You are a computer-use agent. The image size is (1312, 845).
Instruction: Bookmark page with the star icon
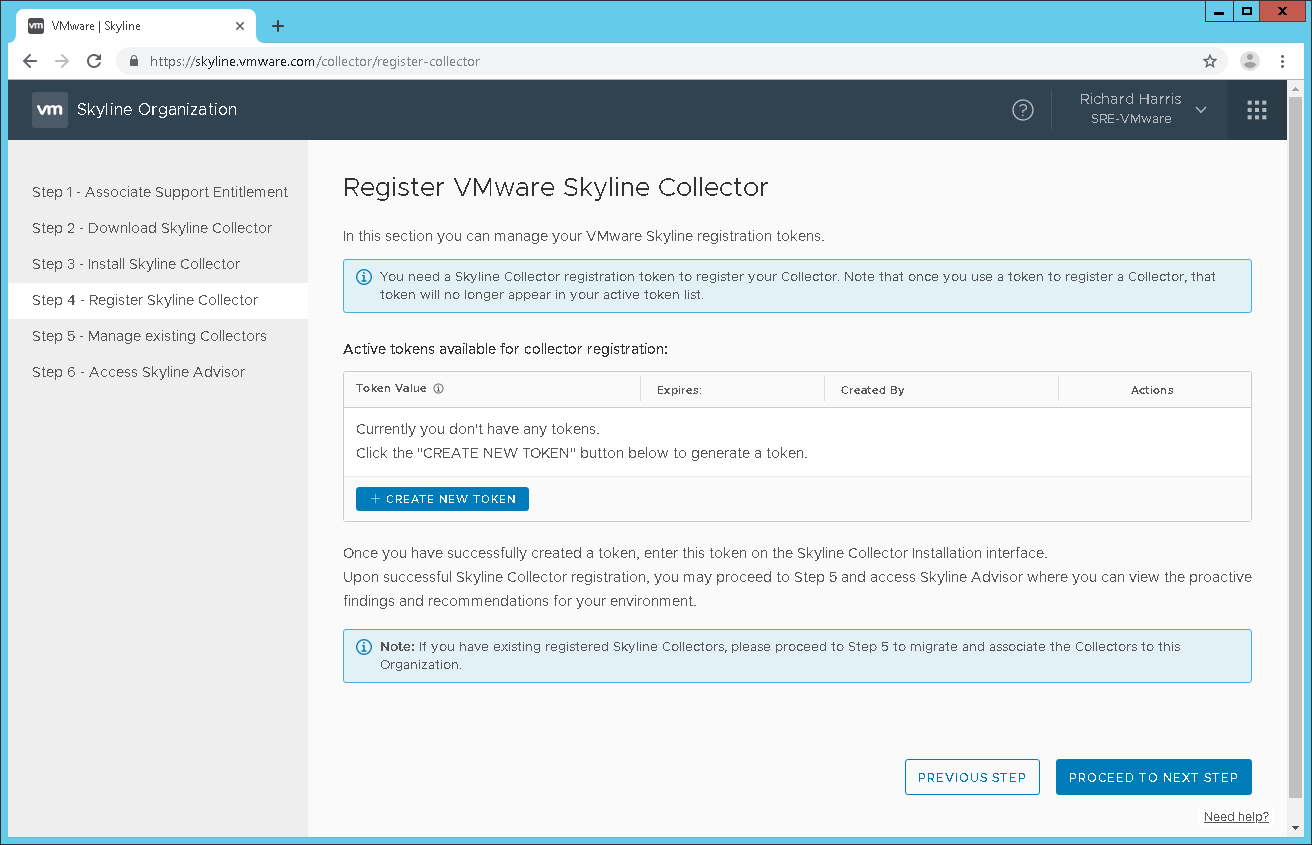click(x=1210, y=61)
